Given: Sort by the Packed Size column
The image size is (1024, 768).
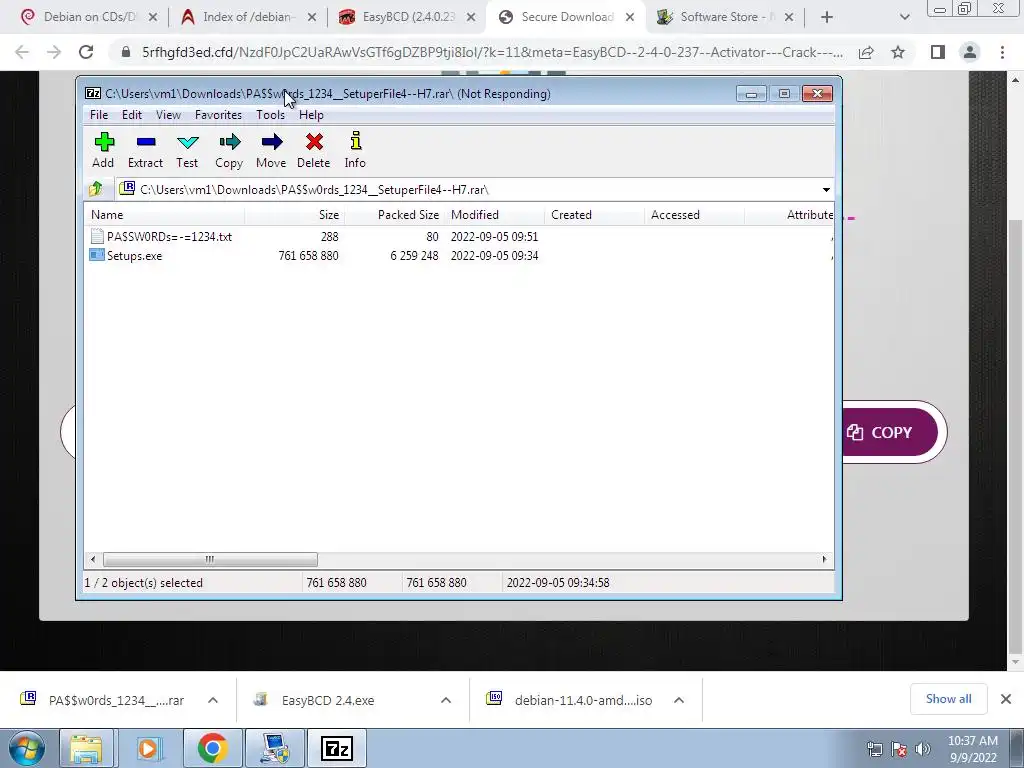Looking at the screenshot, I should coord(394,215).
